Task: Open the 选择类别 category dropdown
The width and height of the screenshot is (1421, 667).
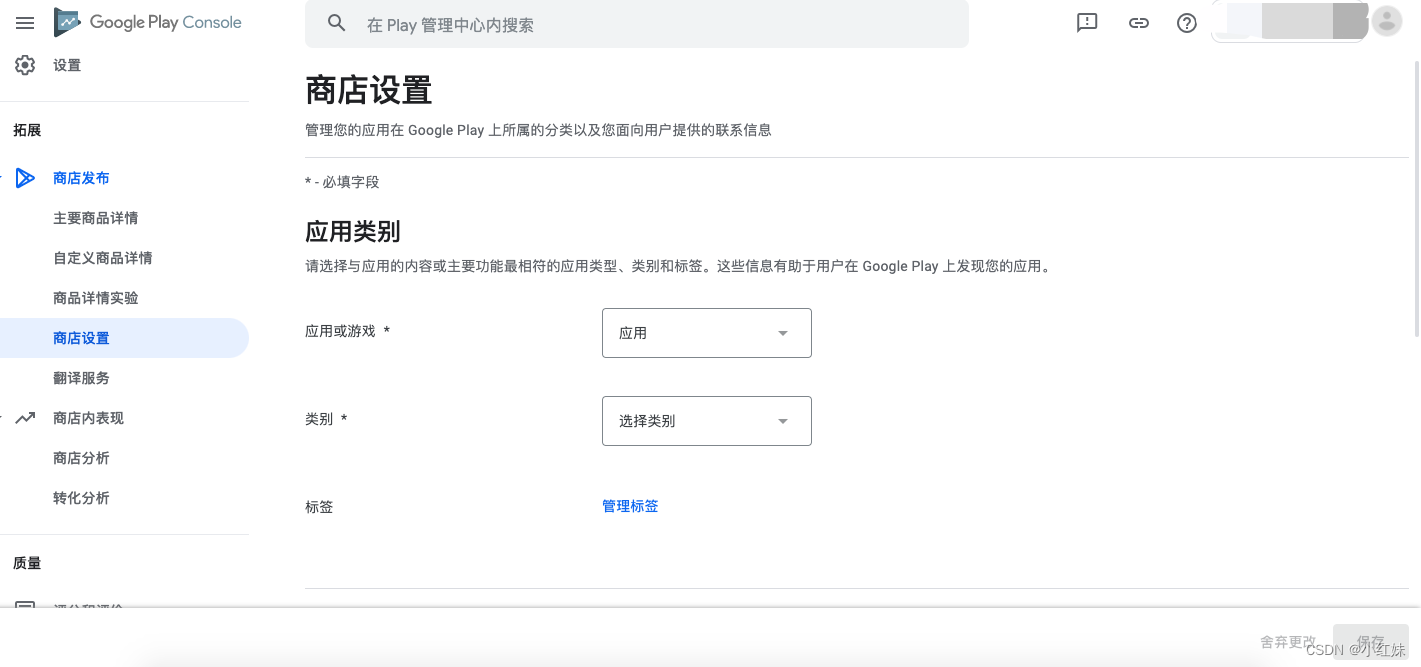Action: tap(706, 421)
